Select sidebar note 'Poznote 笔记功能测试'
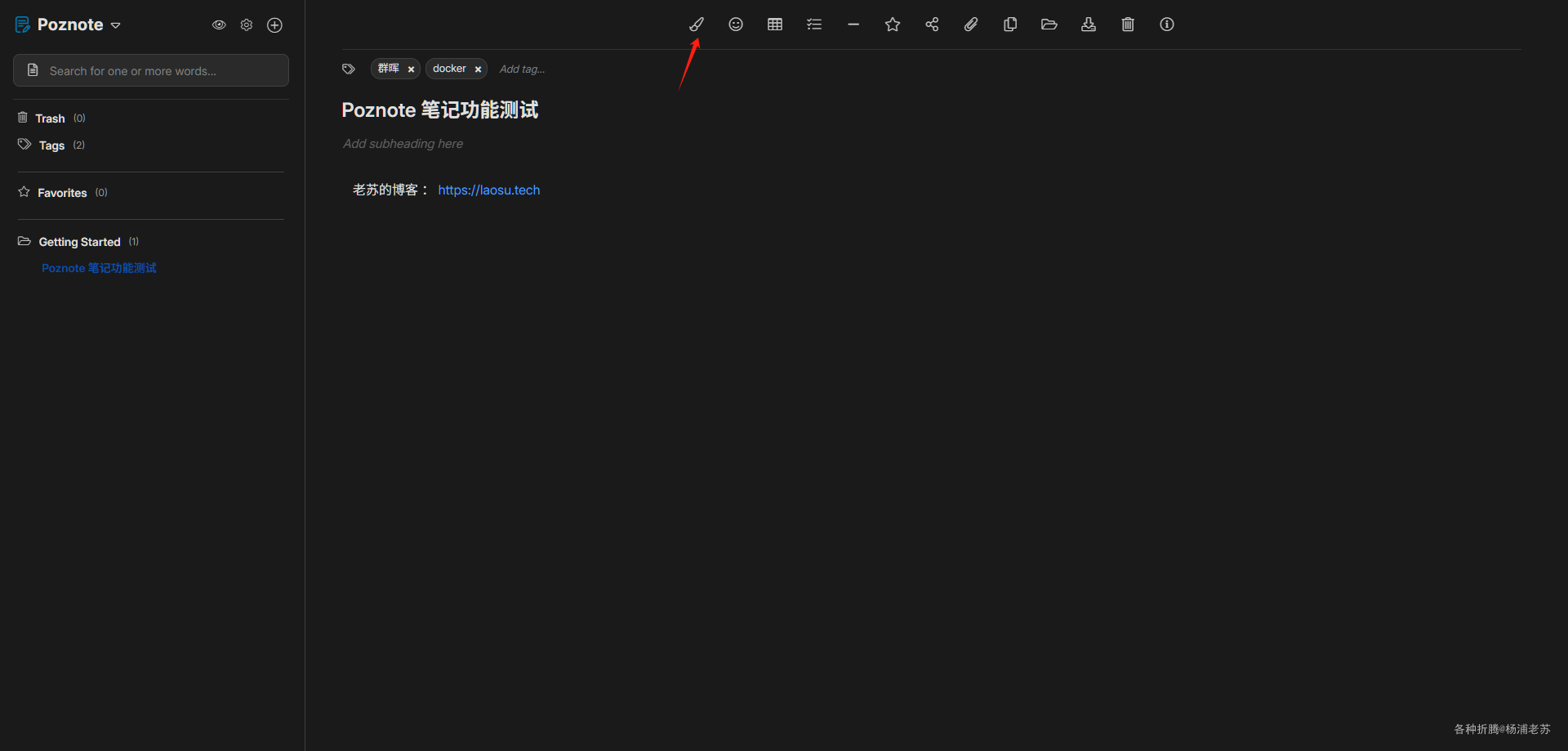The image size is (1568, 751). coord(99,268)
